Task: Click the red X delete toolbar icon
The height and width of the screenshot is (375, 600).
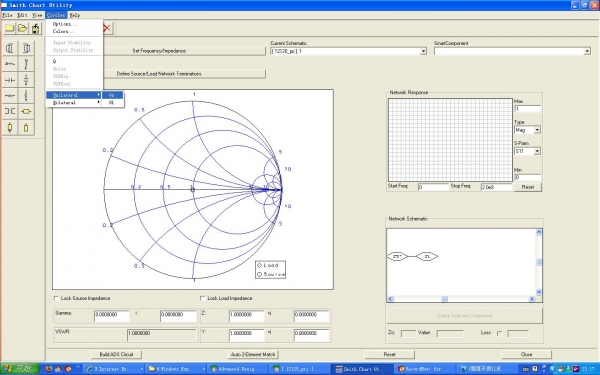Action: [107, 28]
